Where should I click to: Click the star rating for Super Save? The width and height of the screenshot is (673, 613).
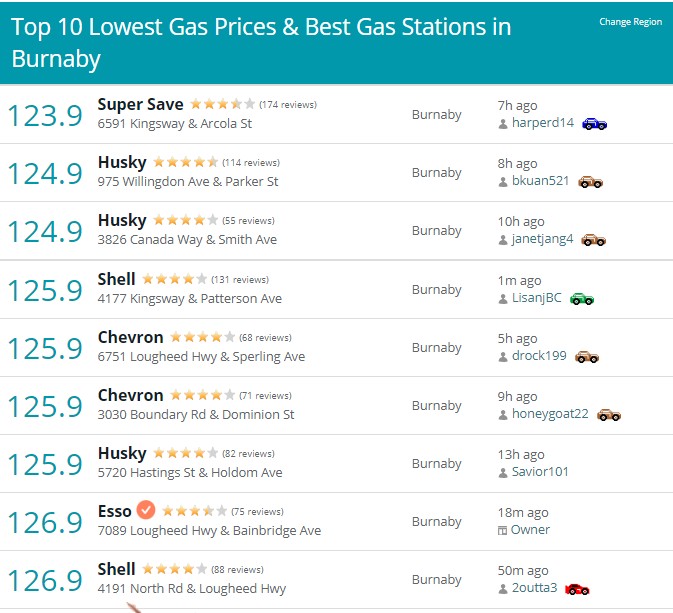point(222,104)
